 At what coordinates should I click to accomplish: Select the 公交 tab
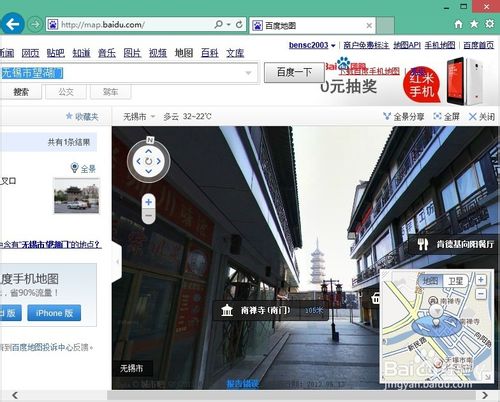coord(66,92)
